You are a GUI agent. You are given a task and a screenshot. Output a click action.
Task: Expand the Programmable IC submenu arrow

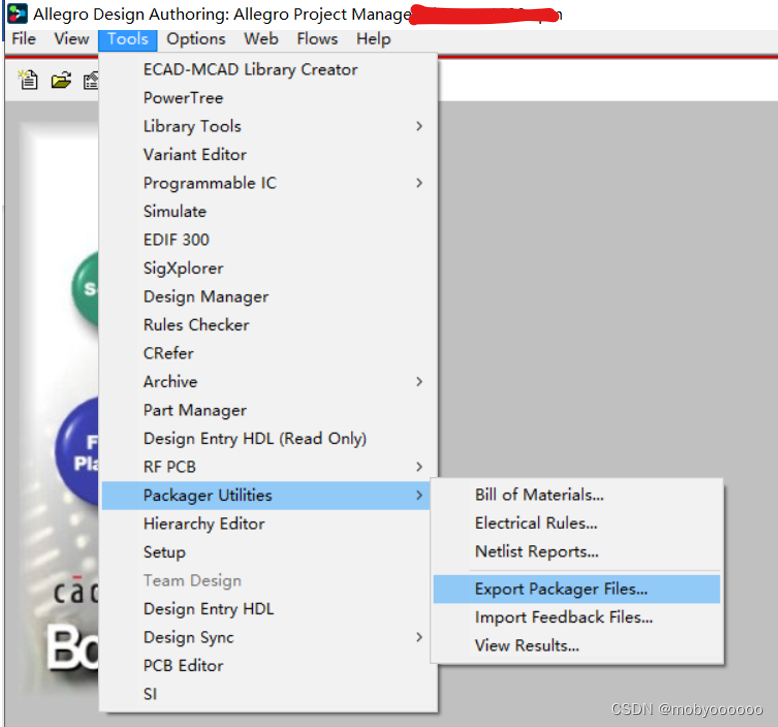point(419,183)
